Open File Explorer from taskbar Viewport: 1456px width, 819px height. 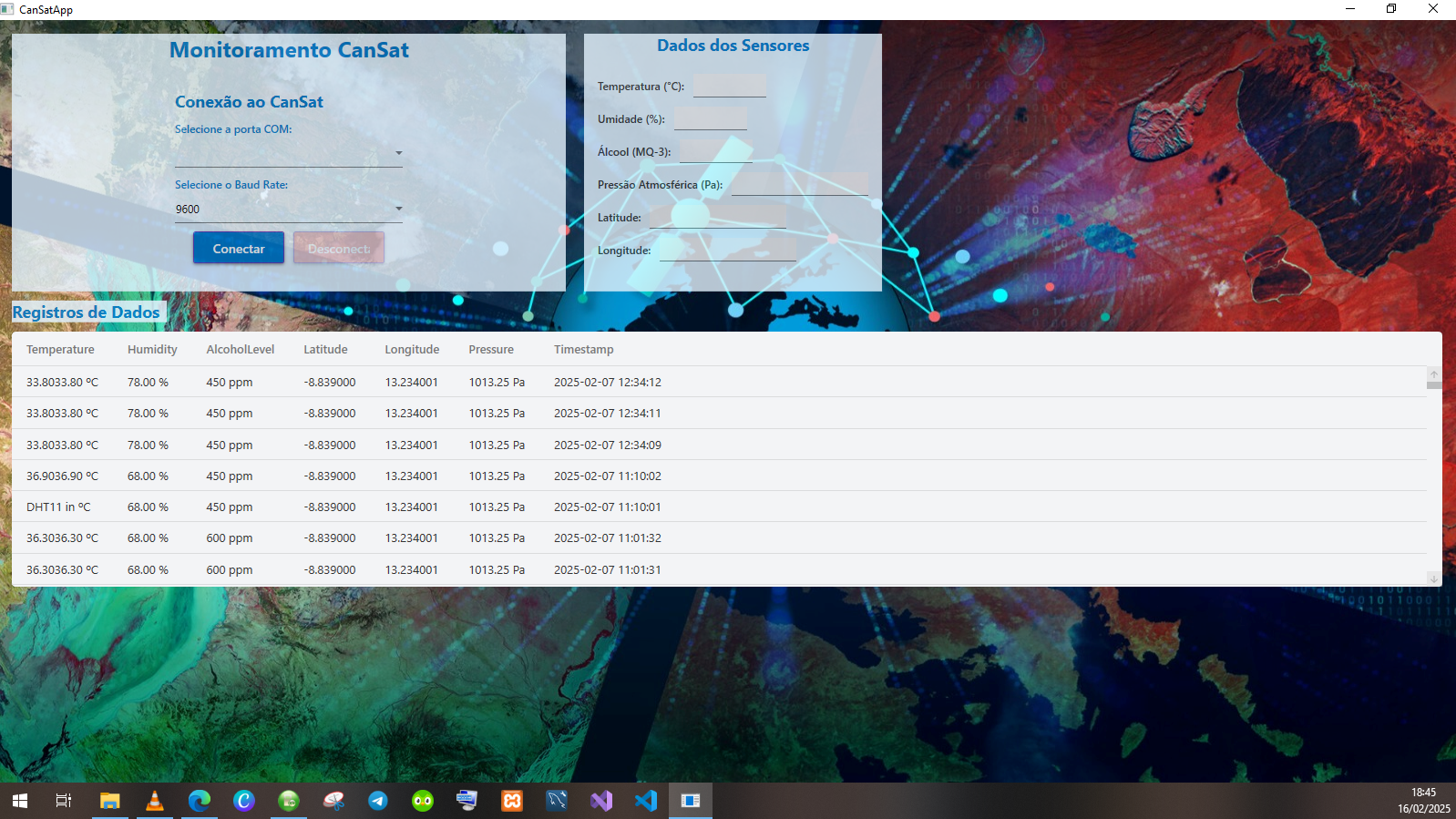[110, 801]
